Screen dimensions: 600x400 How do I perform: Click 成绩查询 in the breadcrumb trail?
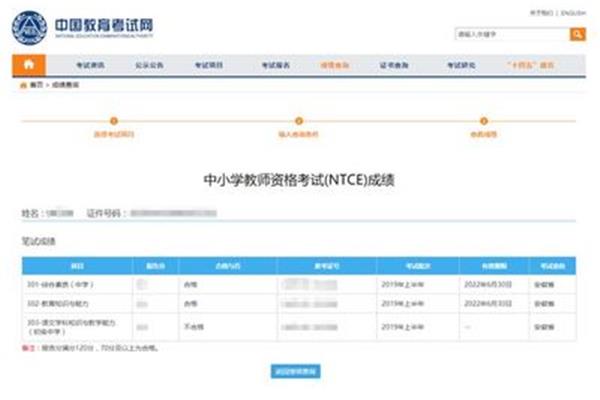click(x=65, y=85)
